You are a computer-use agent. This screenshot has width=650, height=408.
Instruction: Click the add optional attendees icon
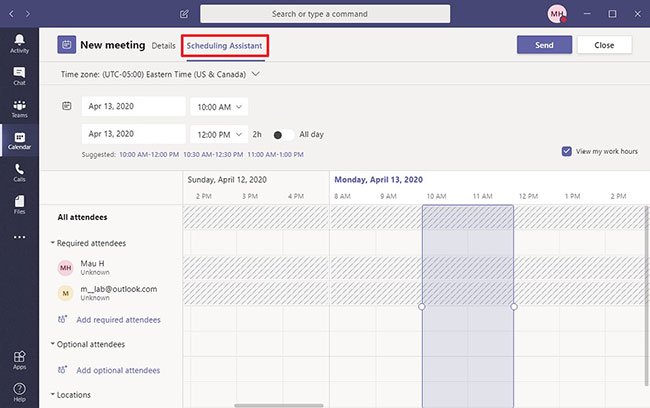pos(62,370)
